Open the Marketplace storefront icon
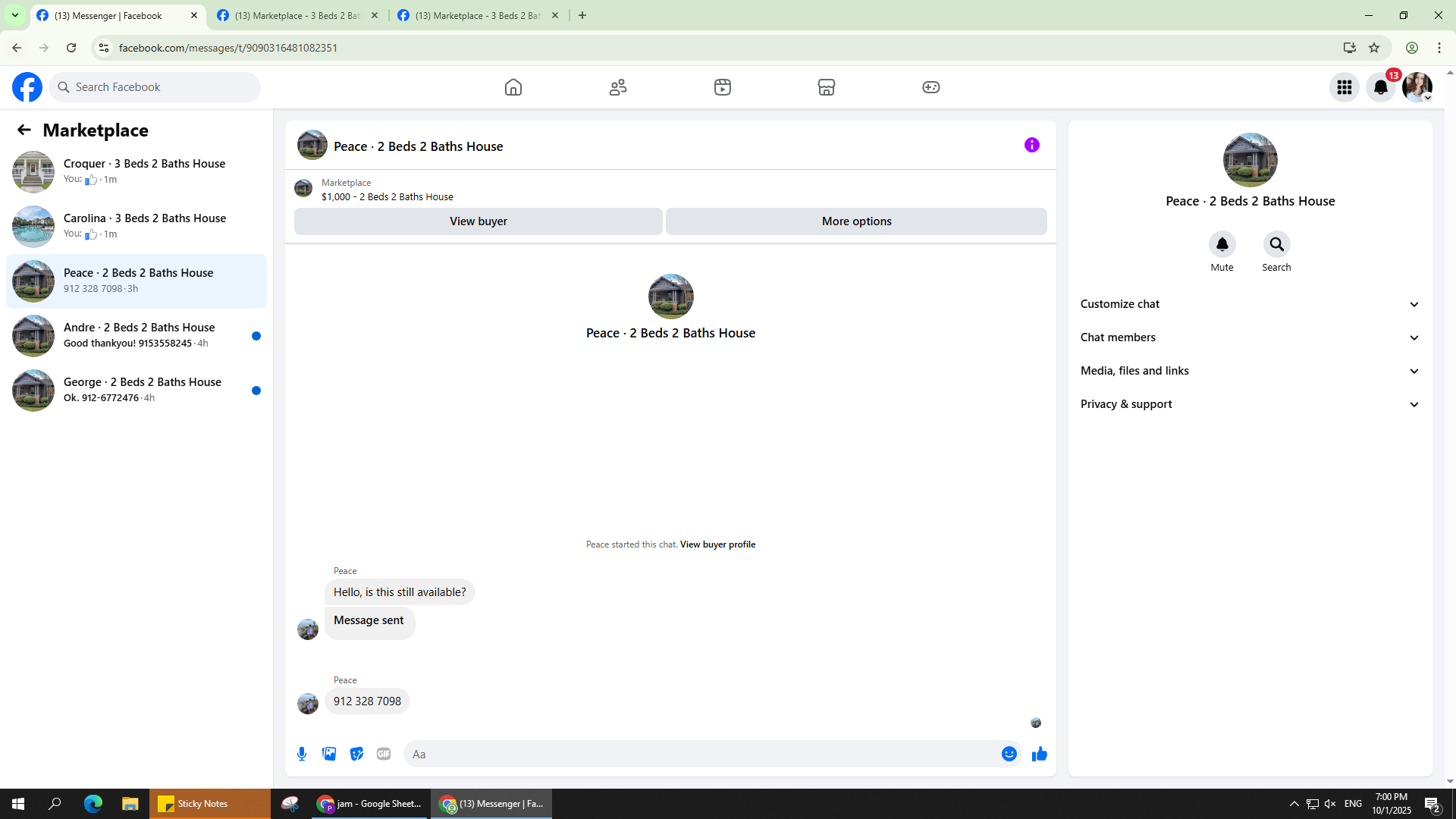This screenshot has width=1456, height=819. 827,87
